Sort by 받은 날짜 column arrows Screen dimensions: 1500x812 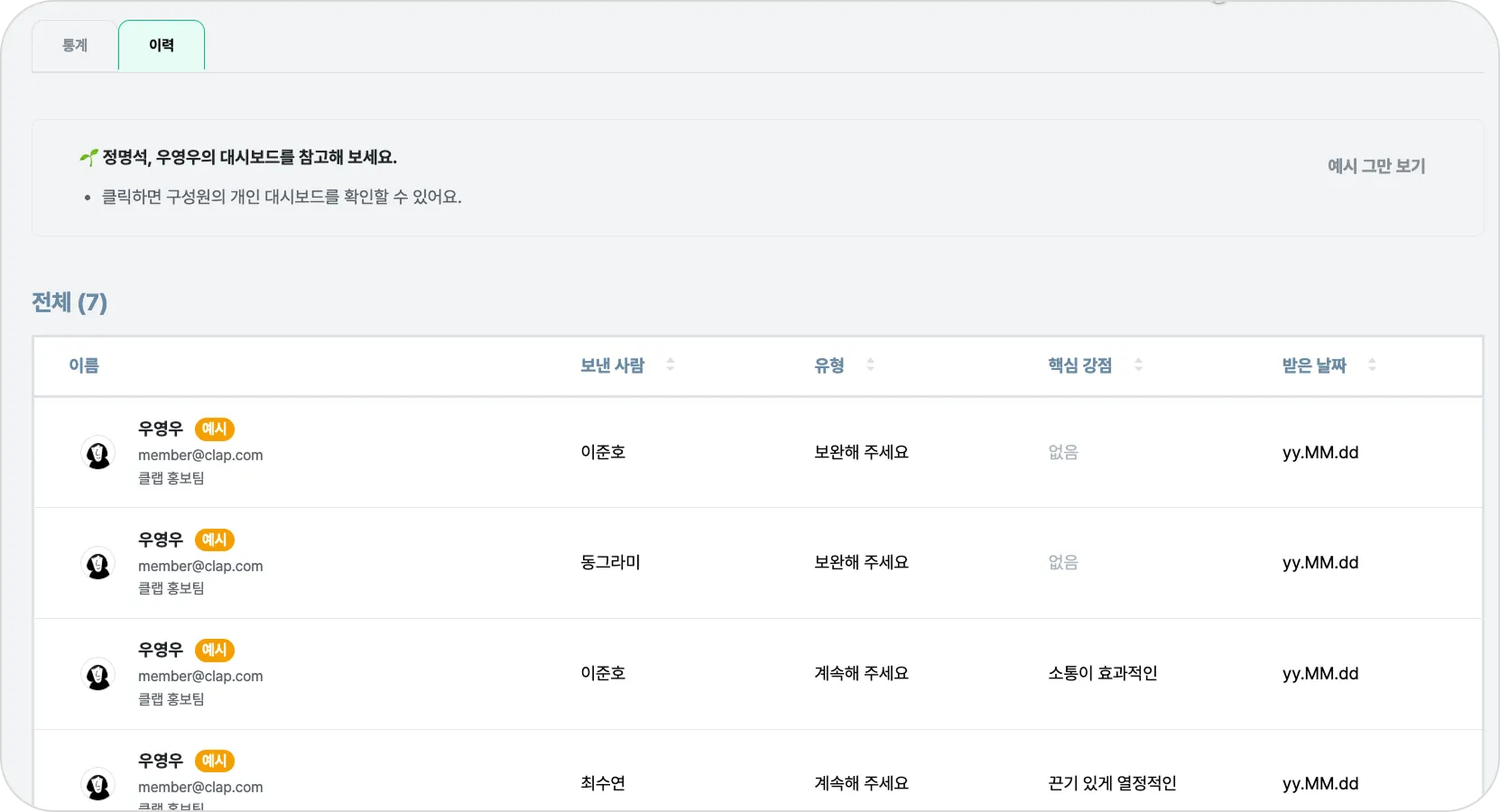click(x=1372, y=364)
